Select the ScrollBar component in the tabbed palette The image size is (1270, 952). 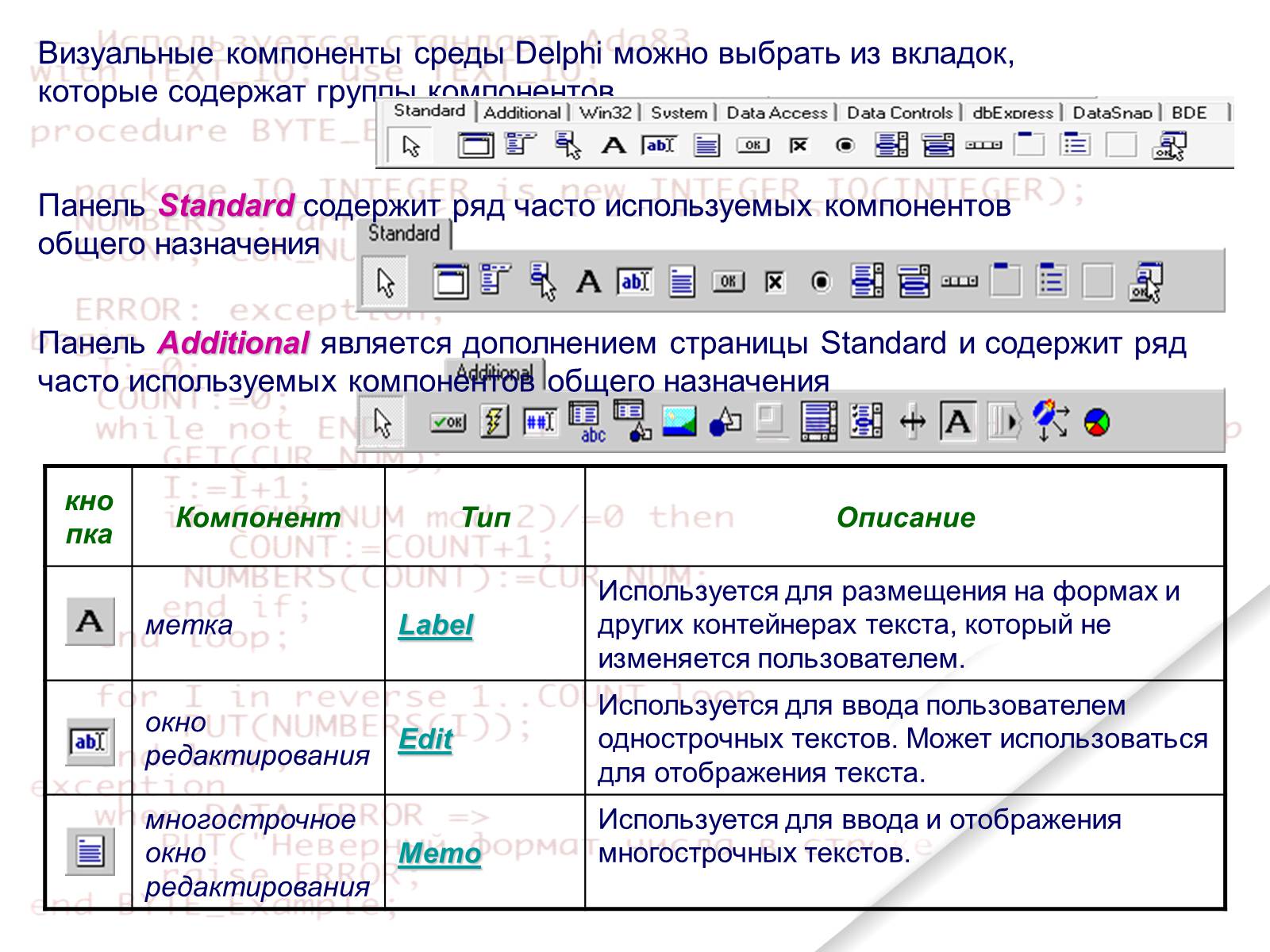click(983, 145)
